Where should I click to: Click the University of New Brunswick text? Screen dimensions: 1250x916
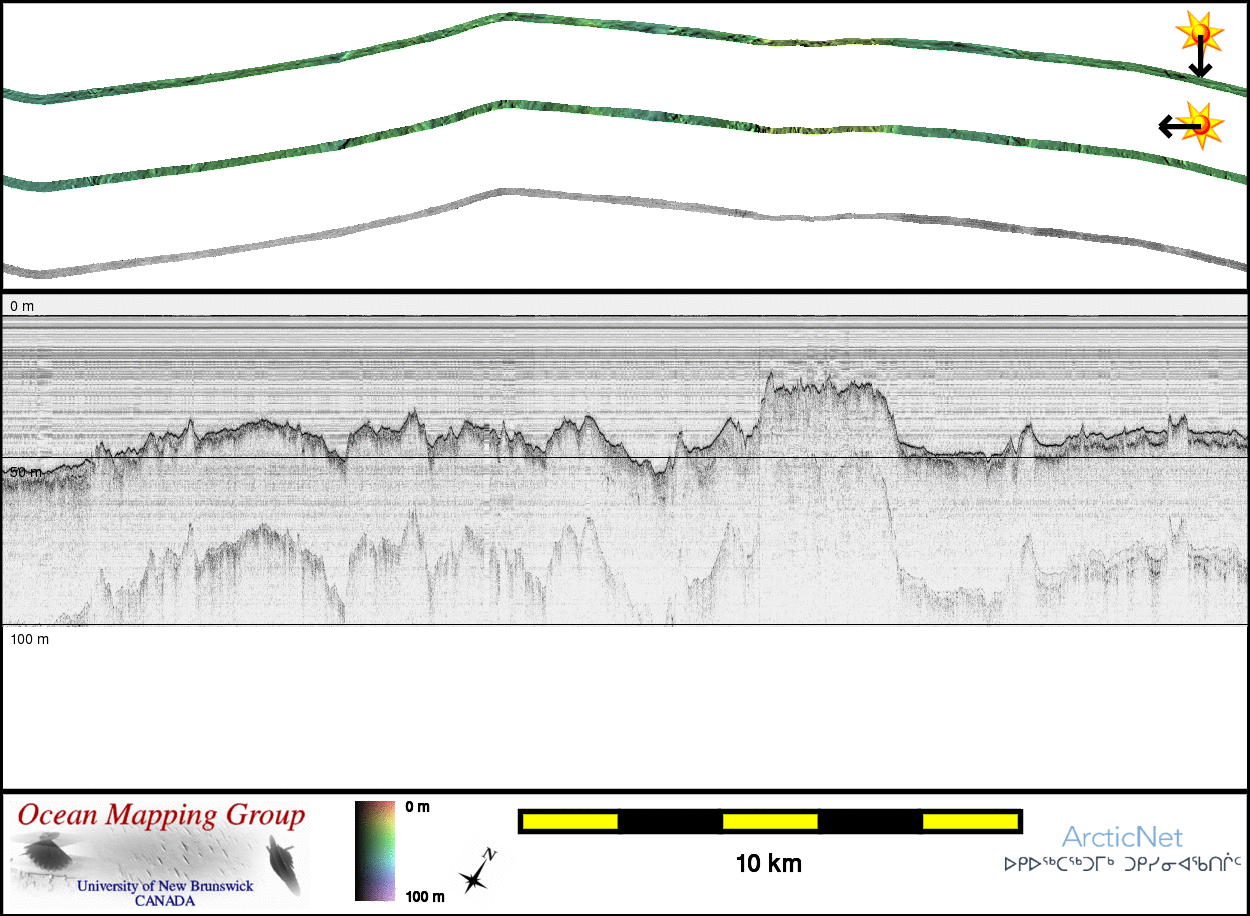point(165,886)
